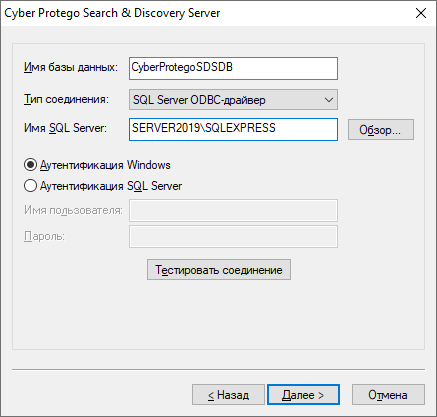Screen dimensions: 437x417
Task: Go back with the < Назад button
Action: click(x=228, y=395)
